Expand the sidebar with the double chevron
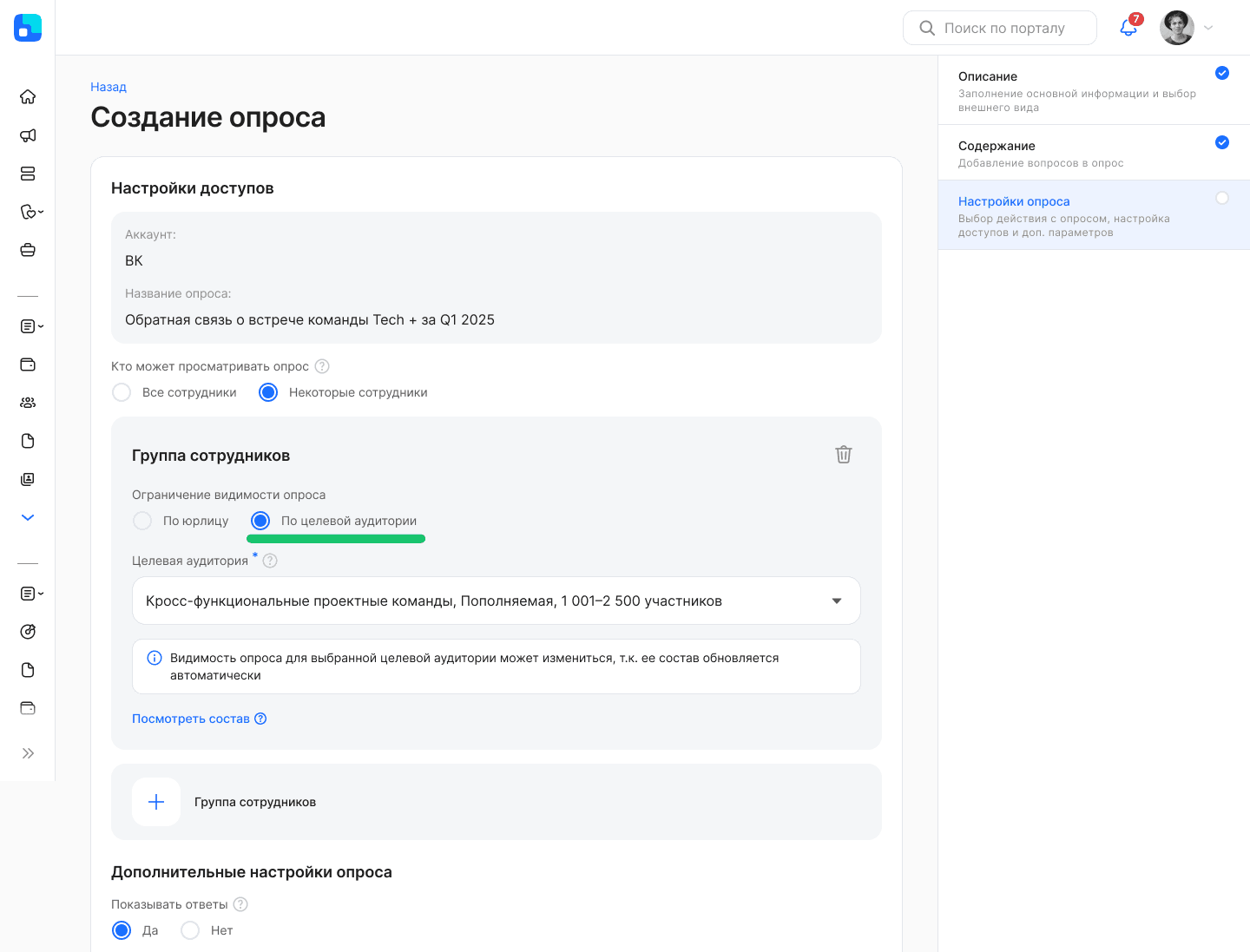The height and width of the screenshot is (952, 1250). click(28, 753)
